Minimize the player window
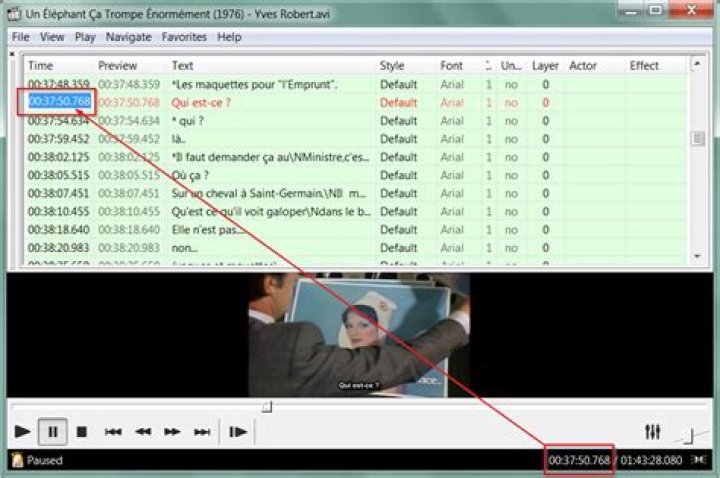 (x=631, y=10)
